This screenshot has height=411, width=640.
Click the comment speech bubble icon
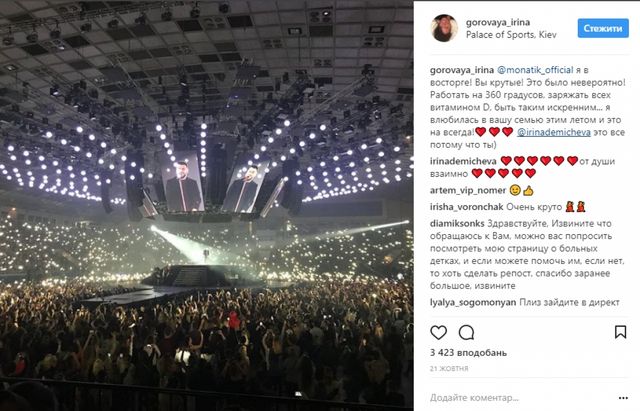(466, 331)
